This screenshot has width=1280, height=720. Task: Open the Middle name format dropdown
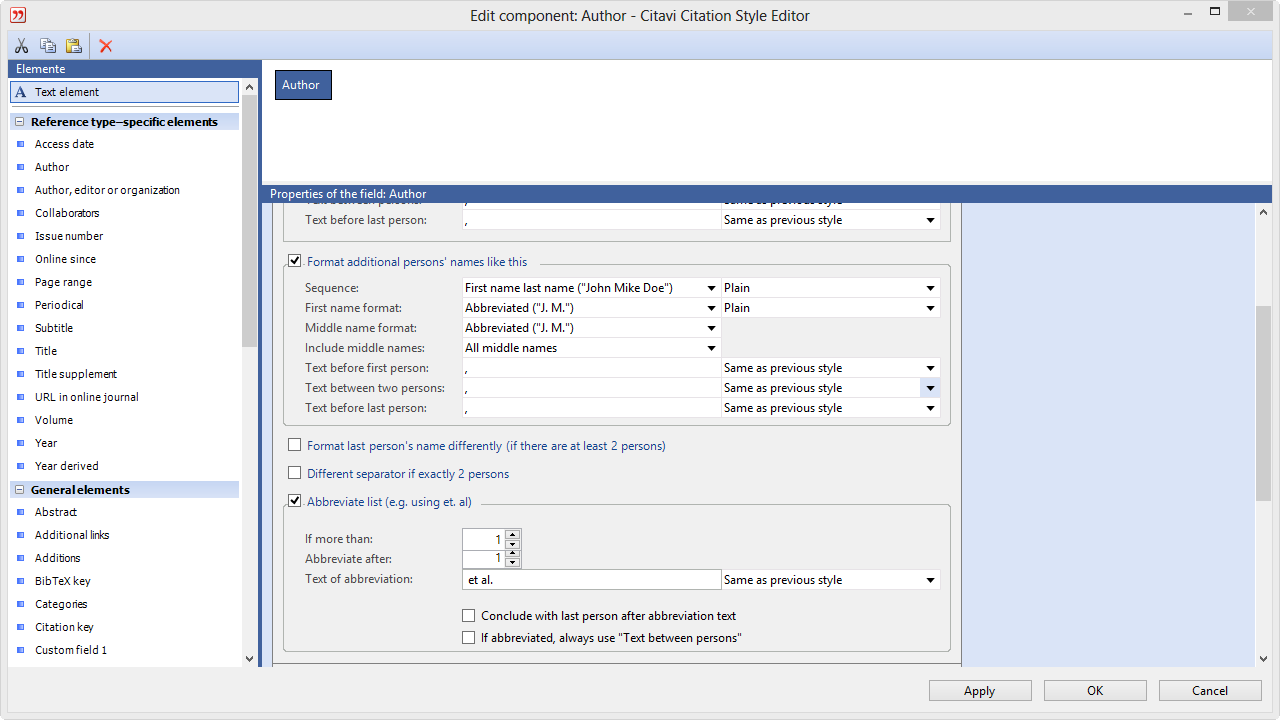click(x=711, y=328)
